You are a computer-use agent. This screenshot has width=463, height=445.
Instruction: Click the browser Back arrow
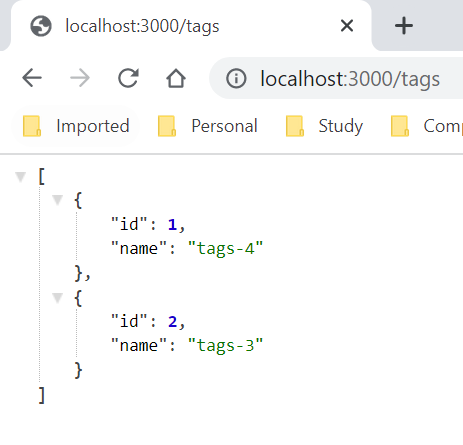click(x=32, y=78)
